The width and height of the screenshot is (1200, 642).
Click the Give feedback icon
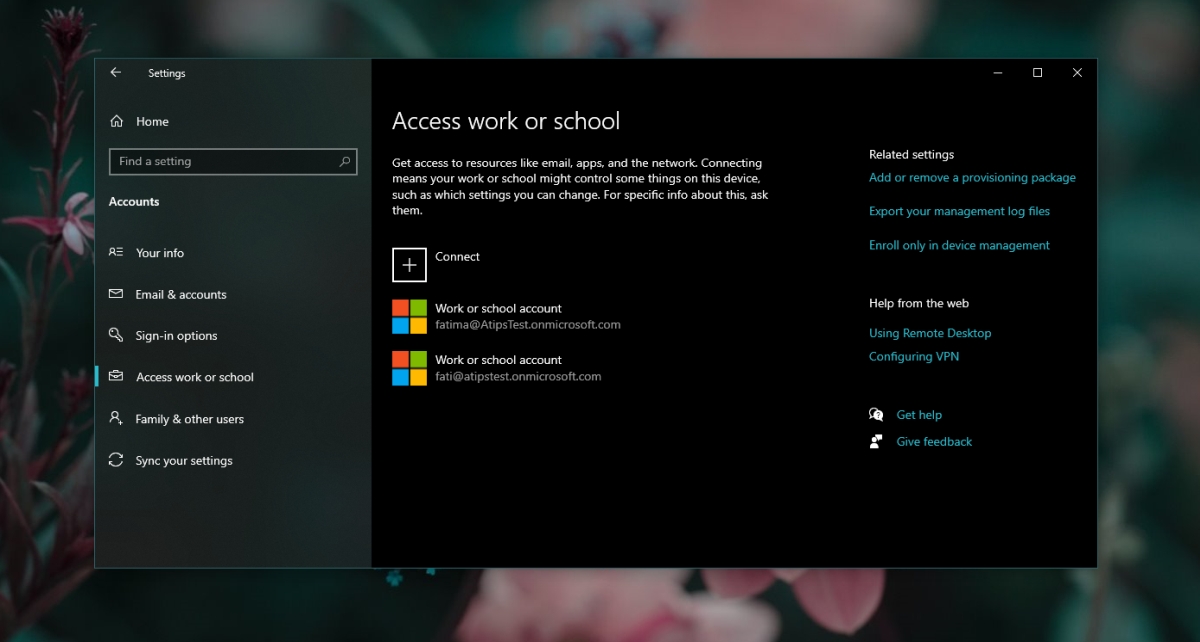(876, 441)
